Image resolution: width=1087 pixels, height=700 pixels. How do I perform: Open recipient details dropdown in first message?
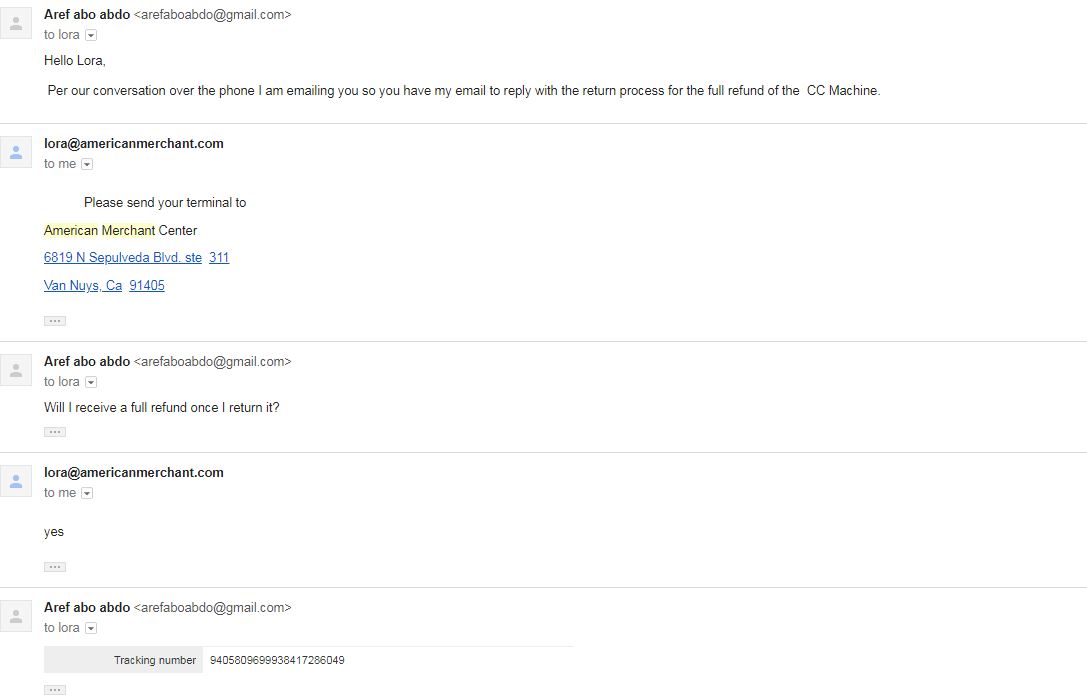[91, 35]
